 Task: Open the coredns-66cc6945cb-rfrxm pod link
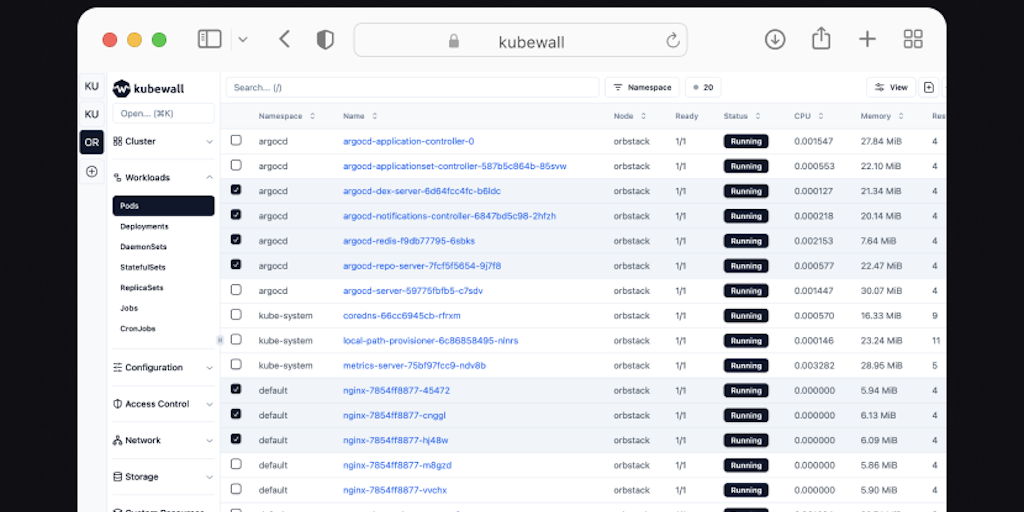pyautogui.click(x=402, y=315)
